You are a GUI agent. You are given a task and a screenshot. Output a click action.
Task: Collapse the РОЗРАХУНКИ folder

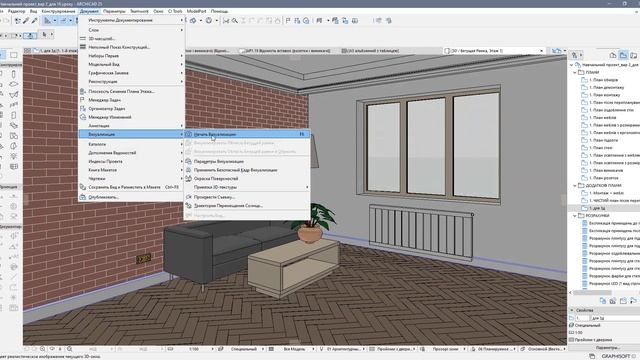point(575,216)
